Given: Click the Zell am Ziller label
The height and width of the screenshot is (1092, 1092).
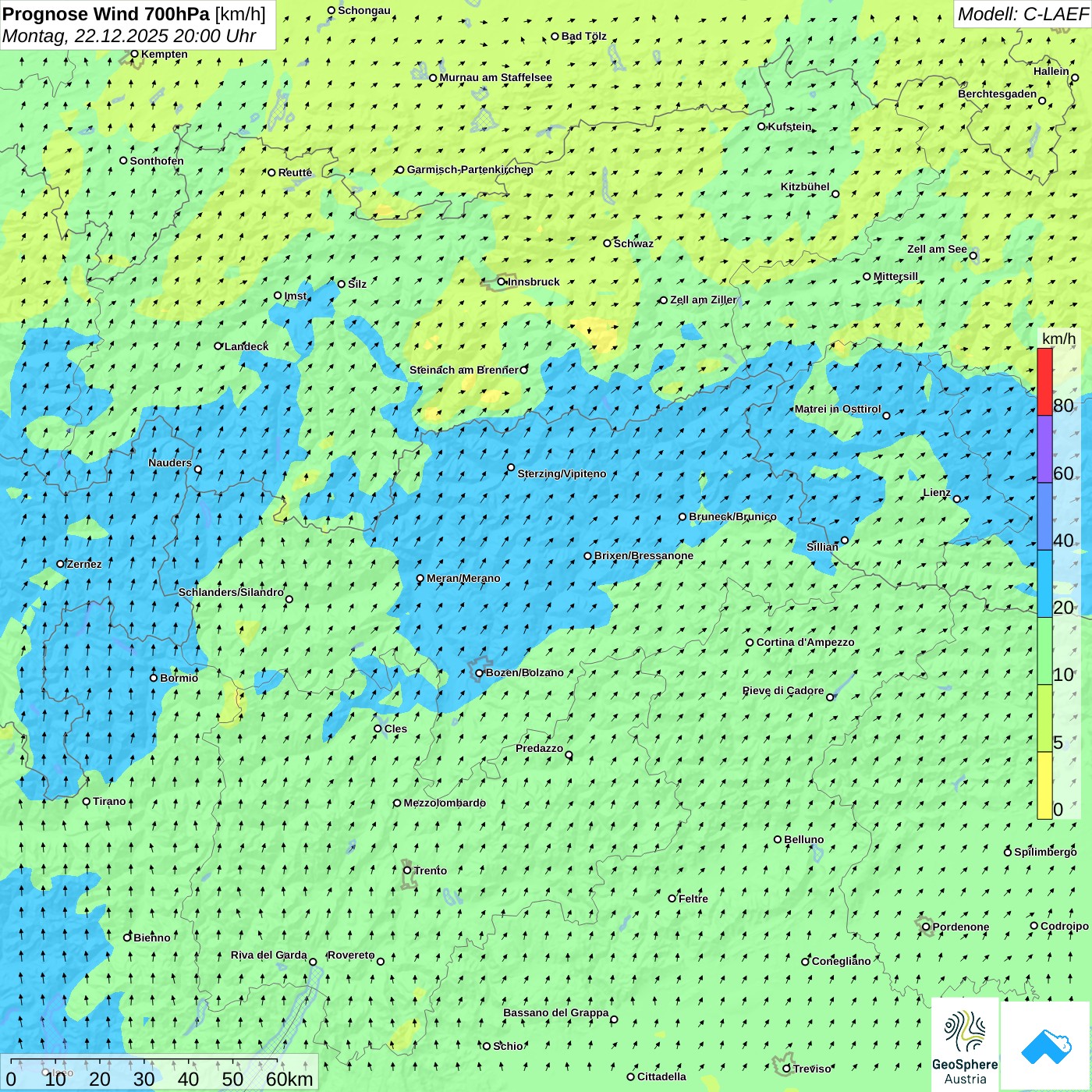Looking at the screenshot, I should pyautogui.click(x=703, y=300).
